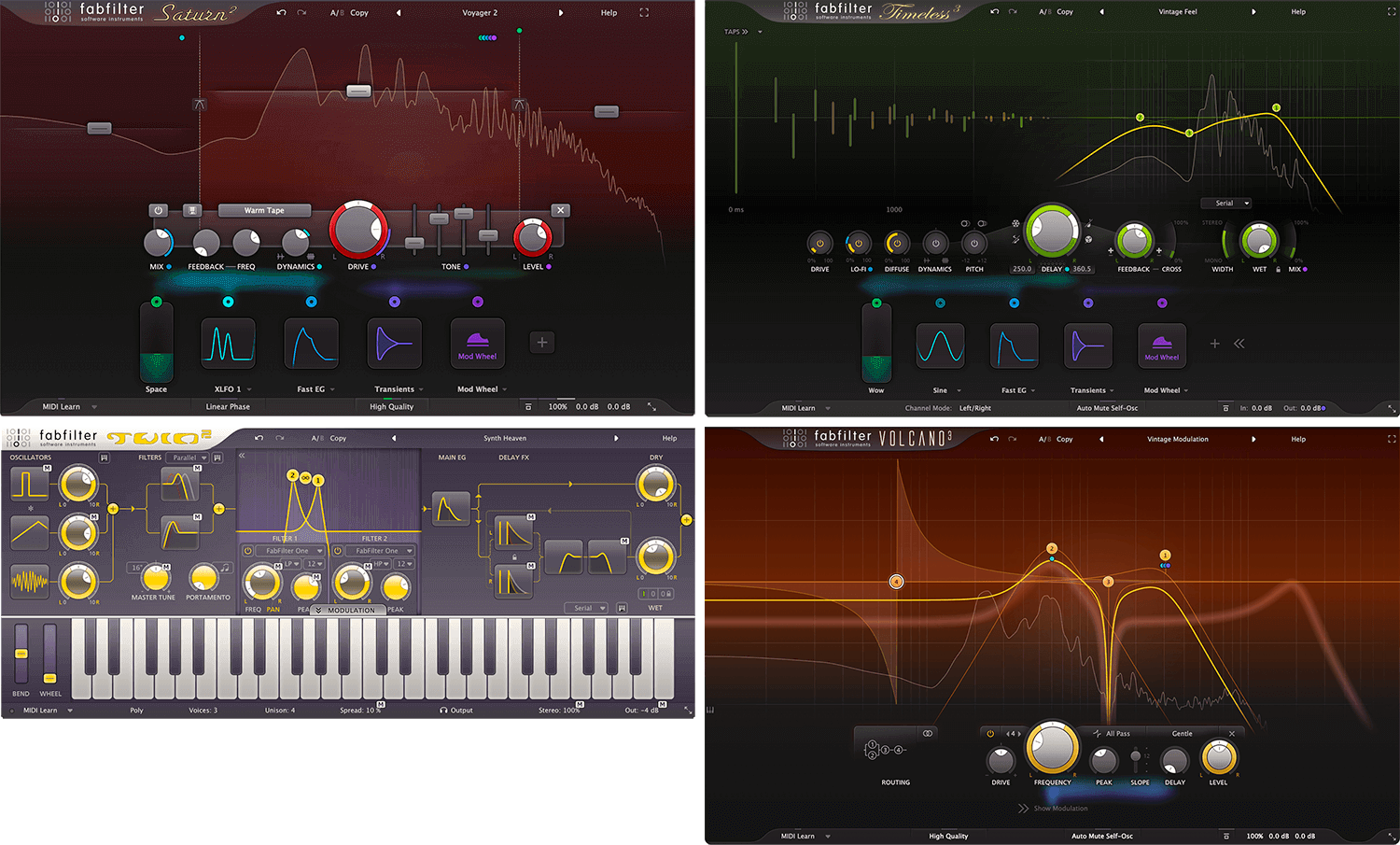Toggle Lo-Fi effect power in Timeless

click(x=859, y=244)
